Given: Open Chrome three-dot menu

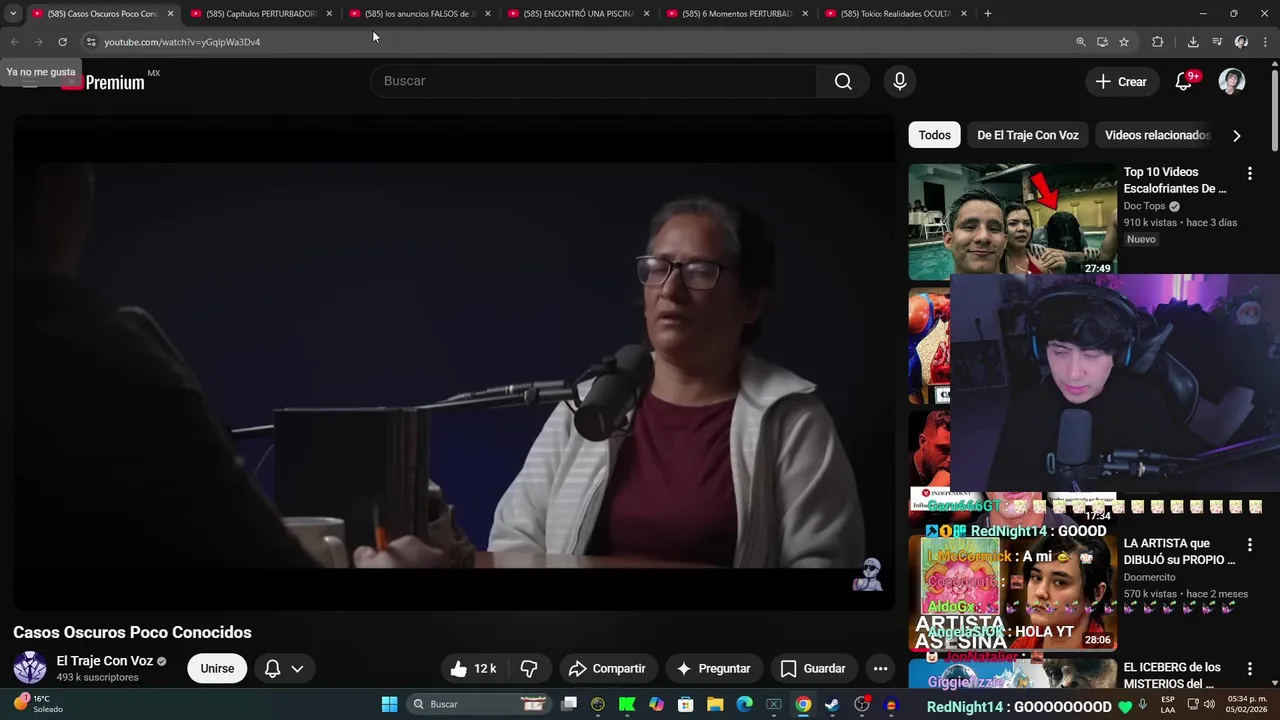Looking at the screenshot, I should pos(1266,42).
